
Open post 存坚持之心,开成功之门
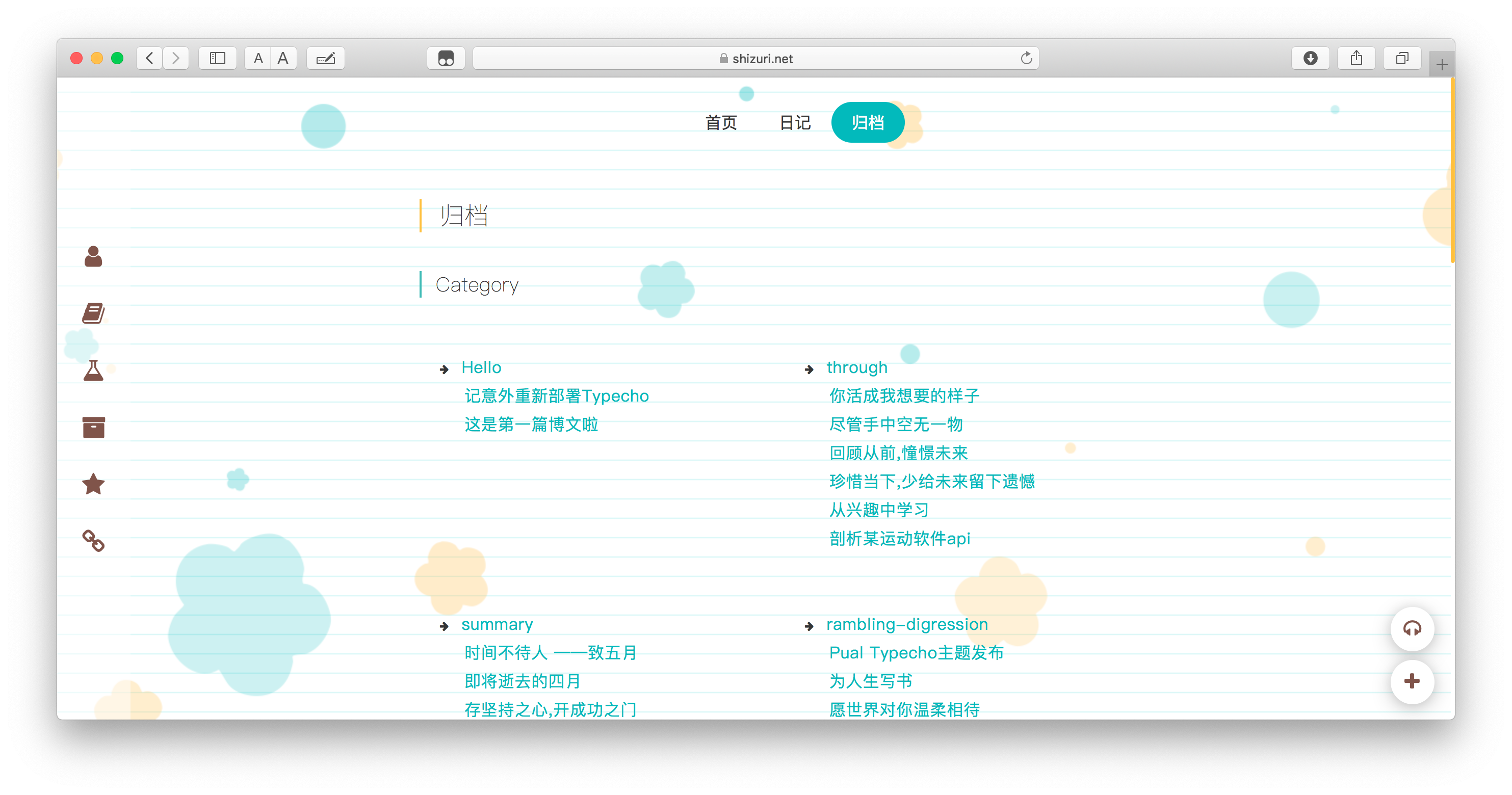(x=551, y=709)
